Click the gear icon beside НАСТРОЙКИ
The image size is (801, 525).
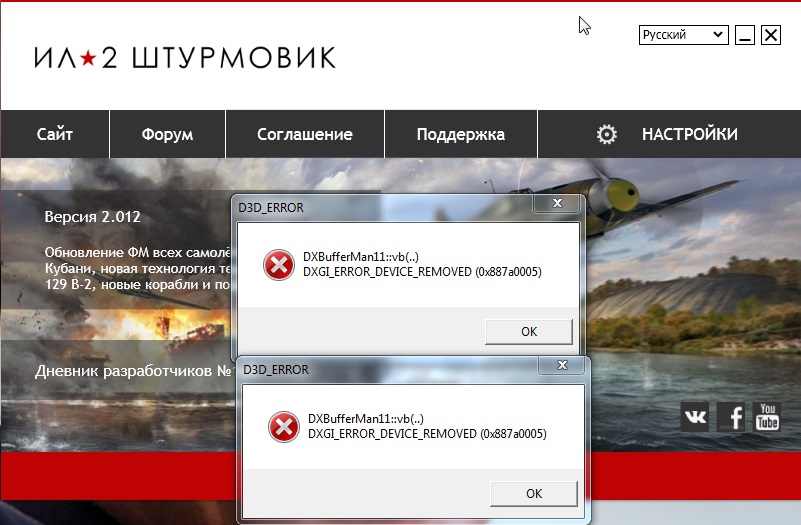pyautogui.click(x=606, y=134)
